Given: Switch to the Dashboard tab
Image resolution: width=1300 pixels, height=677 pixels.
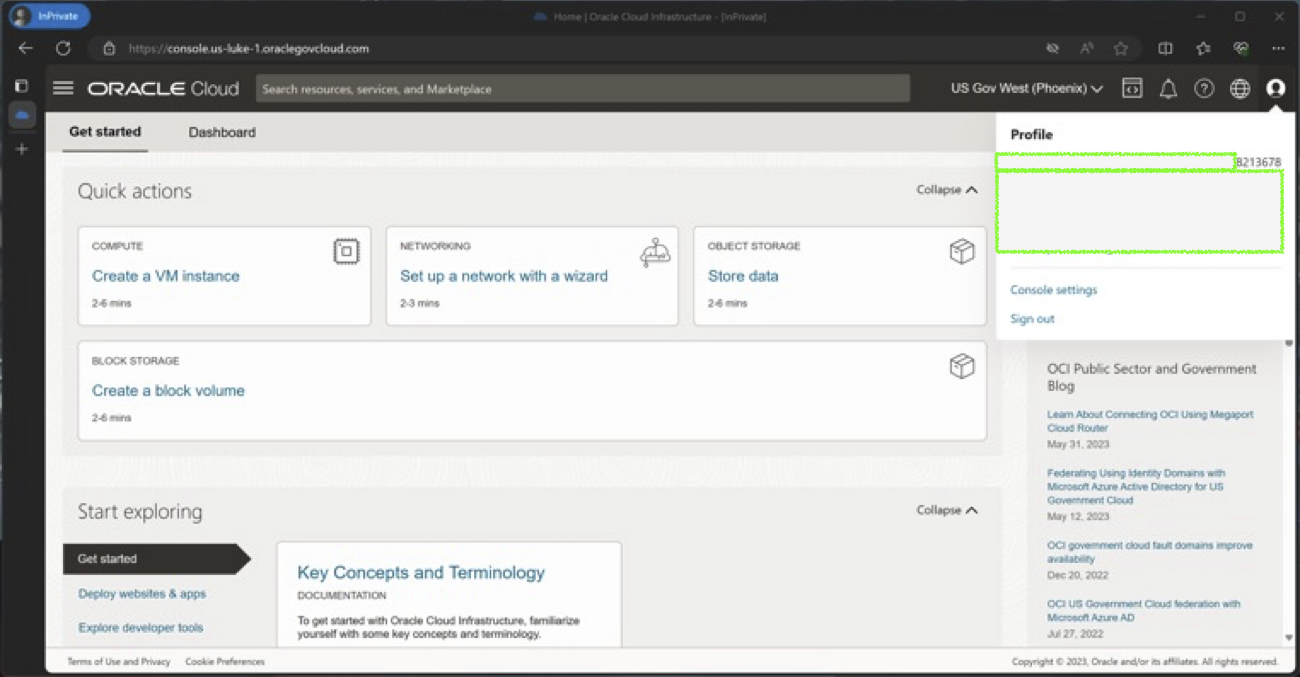Looking at the screenshot, I should pos(222,132).
